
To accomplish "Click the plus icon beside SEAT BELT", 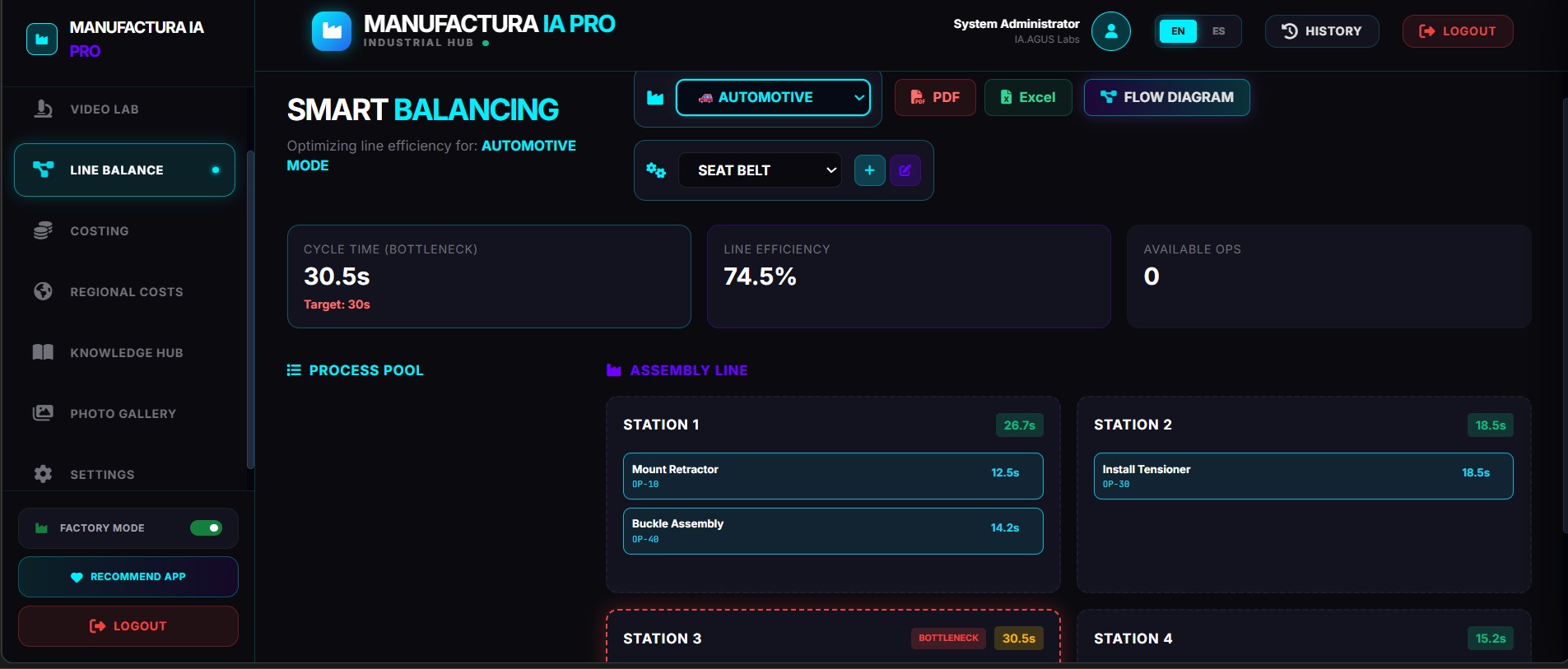I will tap(869, 170).
